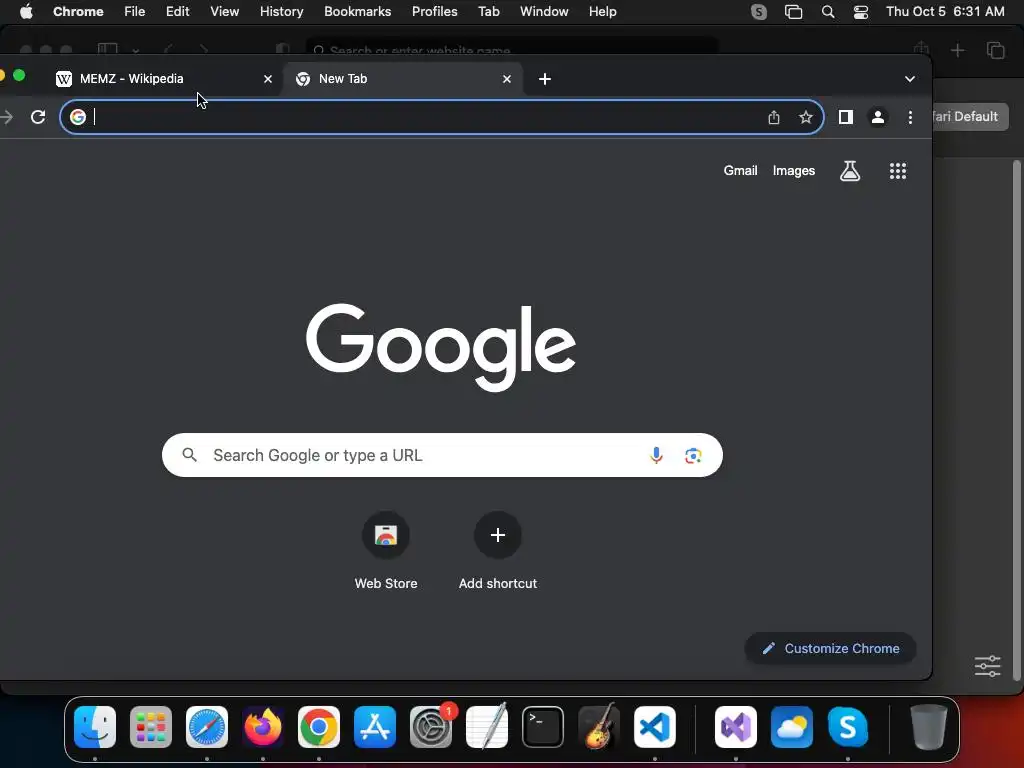Open the View menu
This screenshot has height=768, width=1024.
pos(225,12)
